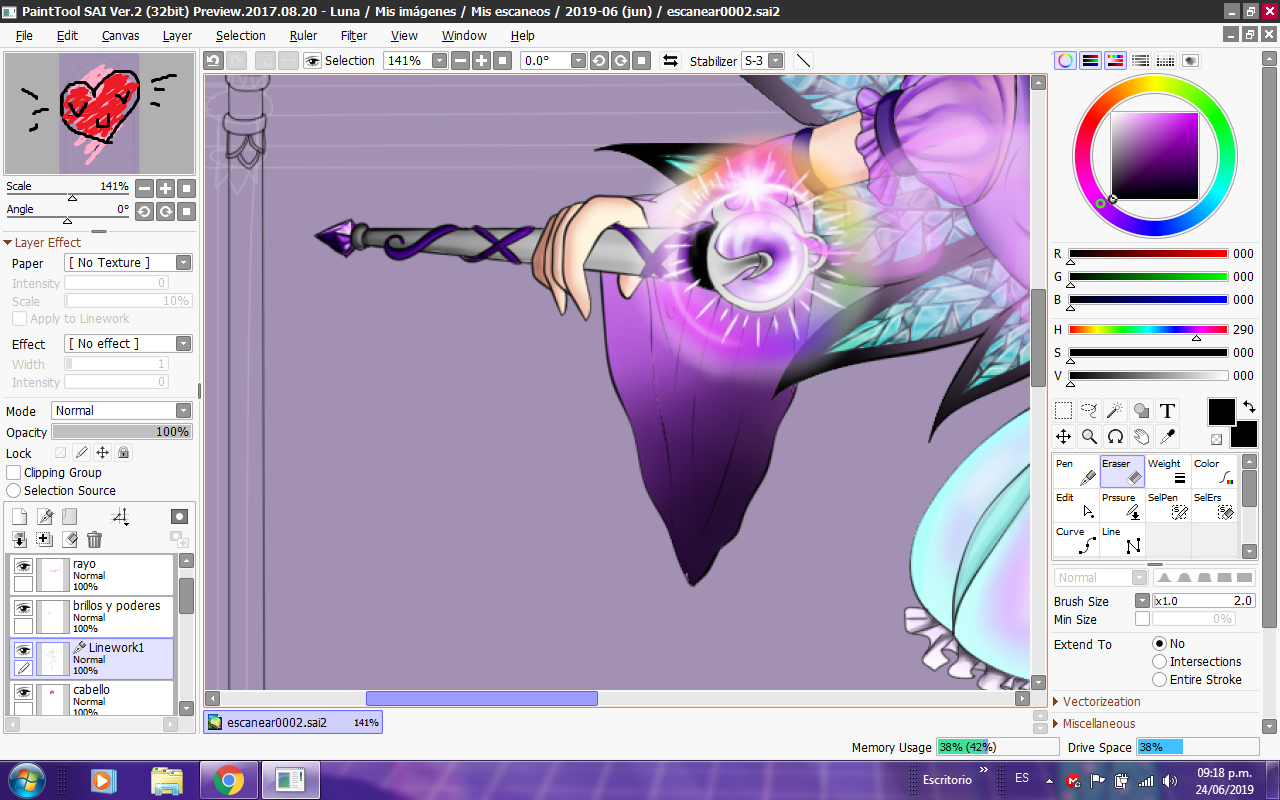
Task: Select the Hand pan tool
Action: point(1141,437)
